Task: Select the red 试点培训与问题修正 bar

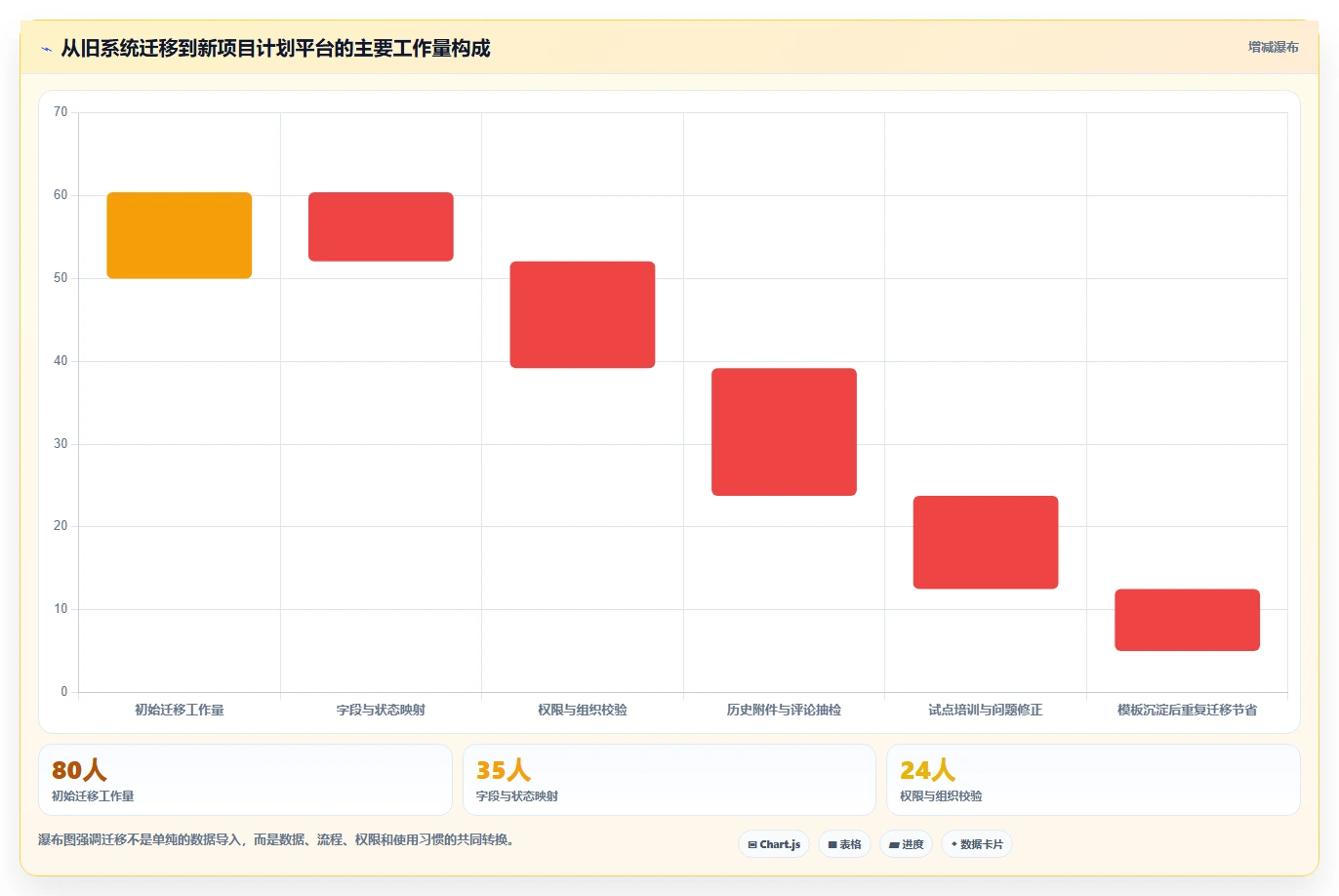Action: (986, 543)
